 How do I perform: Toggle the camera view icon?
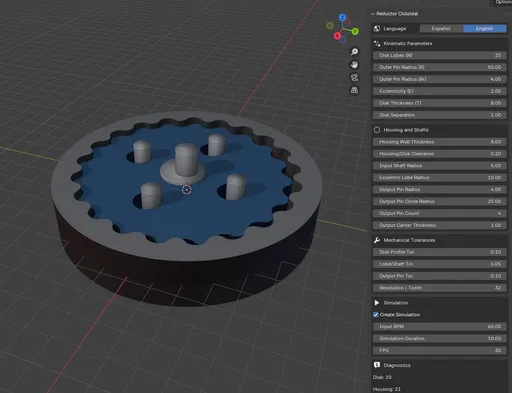point(354,78)
